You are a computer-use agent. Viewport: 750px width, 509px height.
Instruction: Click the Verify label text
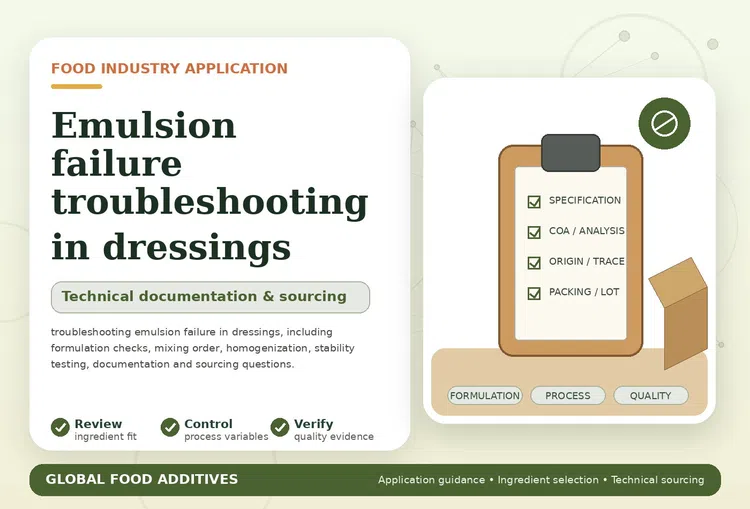314,424
